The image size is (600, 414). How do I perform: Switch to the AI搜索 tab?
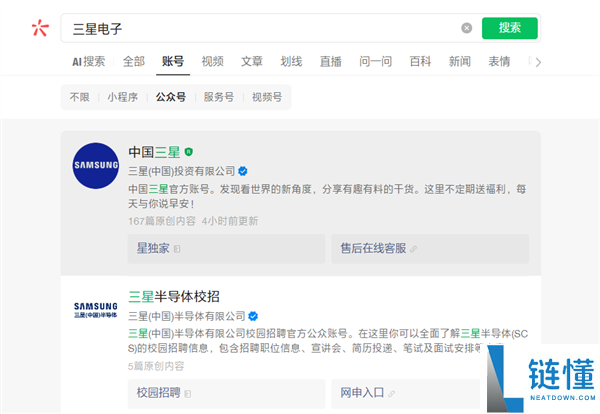[88, 61]
